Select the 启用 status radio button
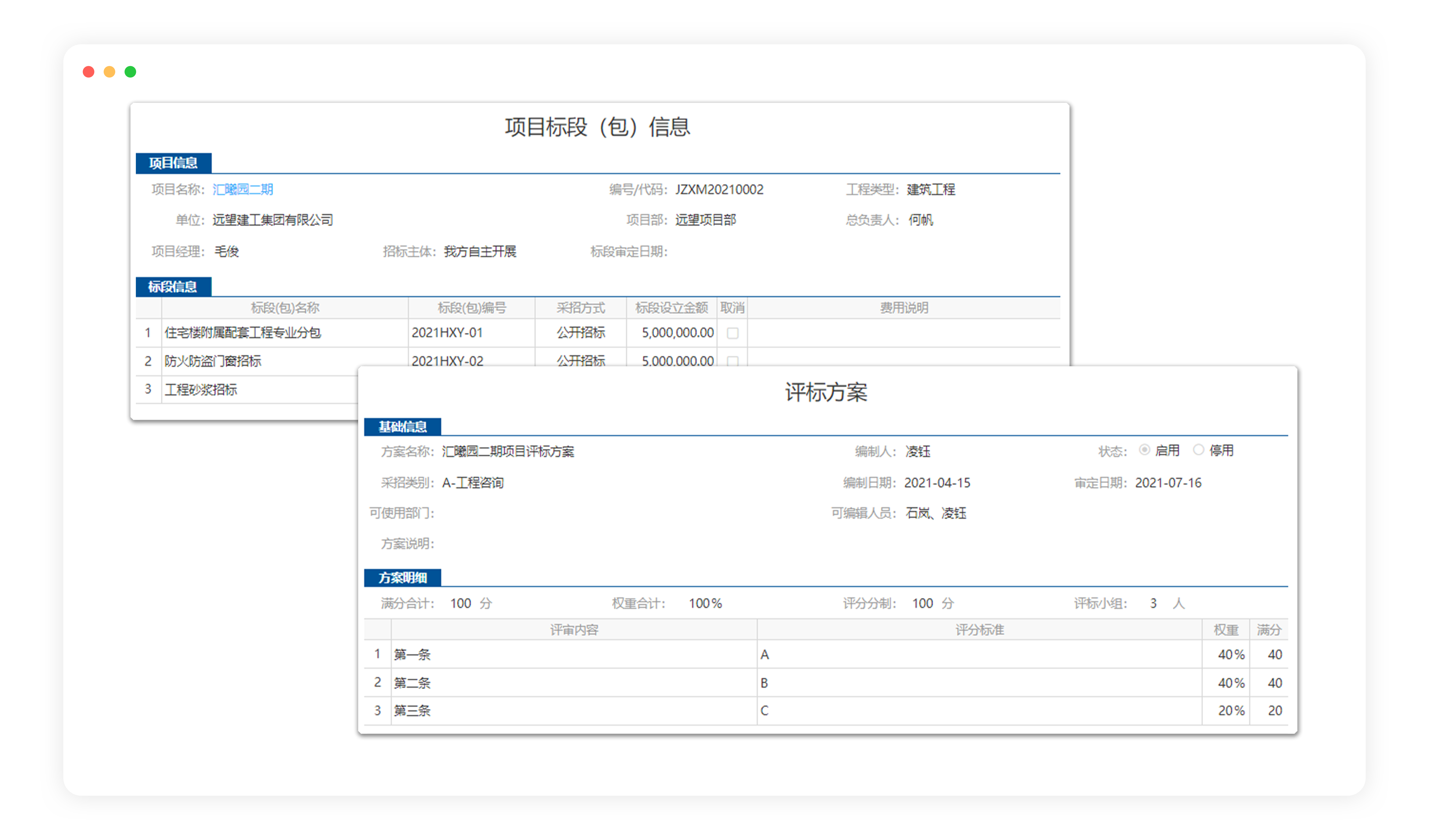1429x840 pixels. (x=1144, y=450)
